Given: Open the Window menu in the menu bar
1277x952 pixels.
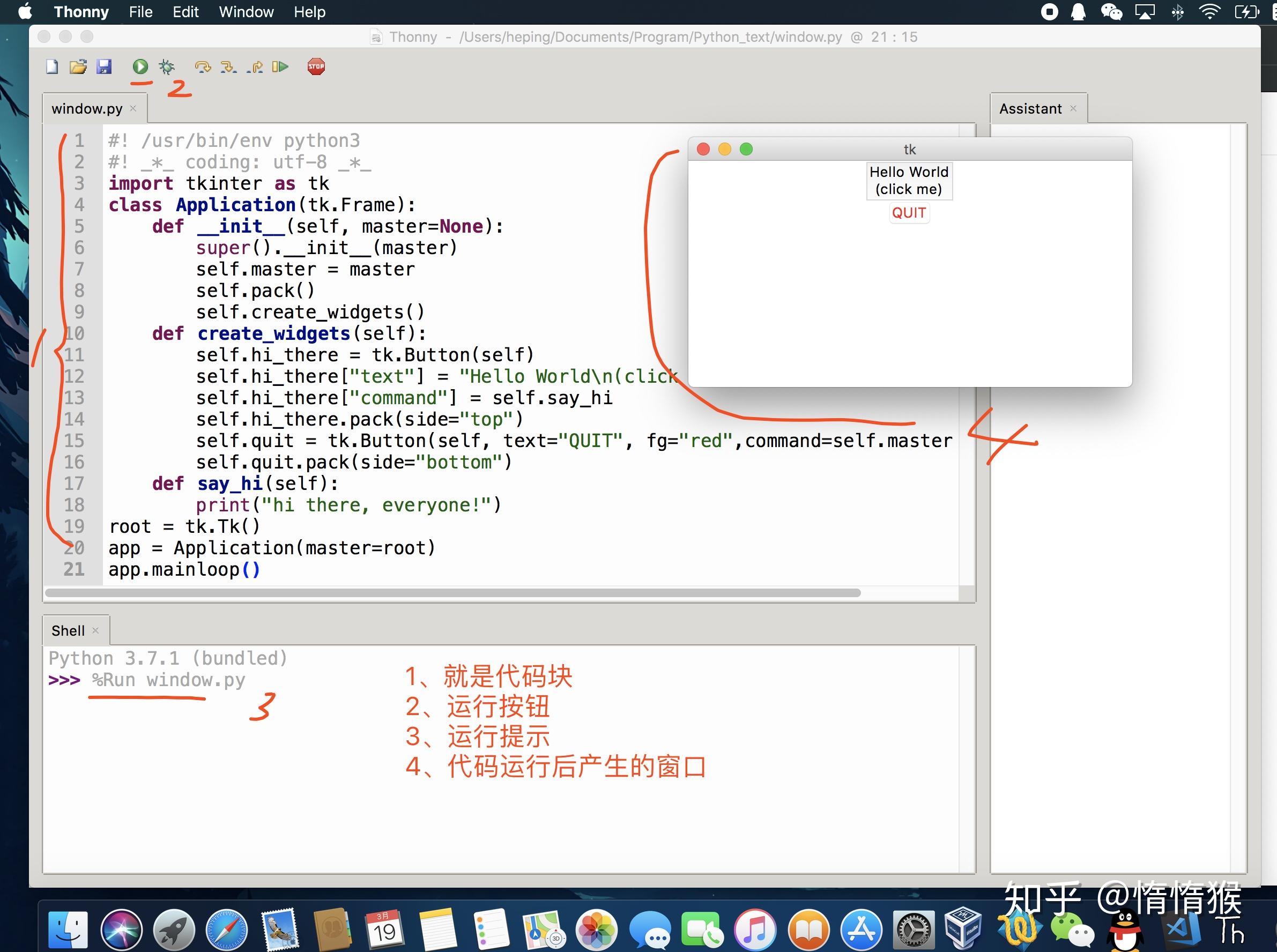Looking at the screenshot, I should pos(246,12).
